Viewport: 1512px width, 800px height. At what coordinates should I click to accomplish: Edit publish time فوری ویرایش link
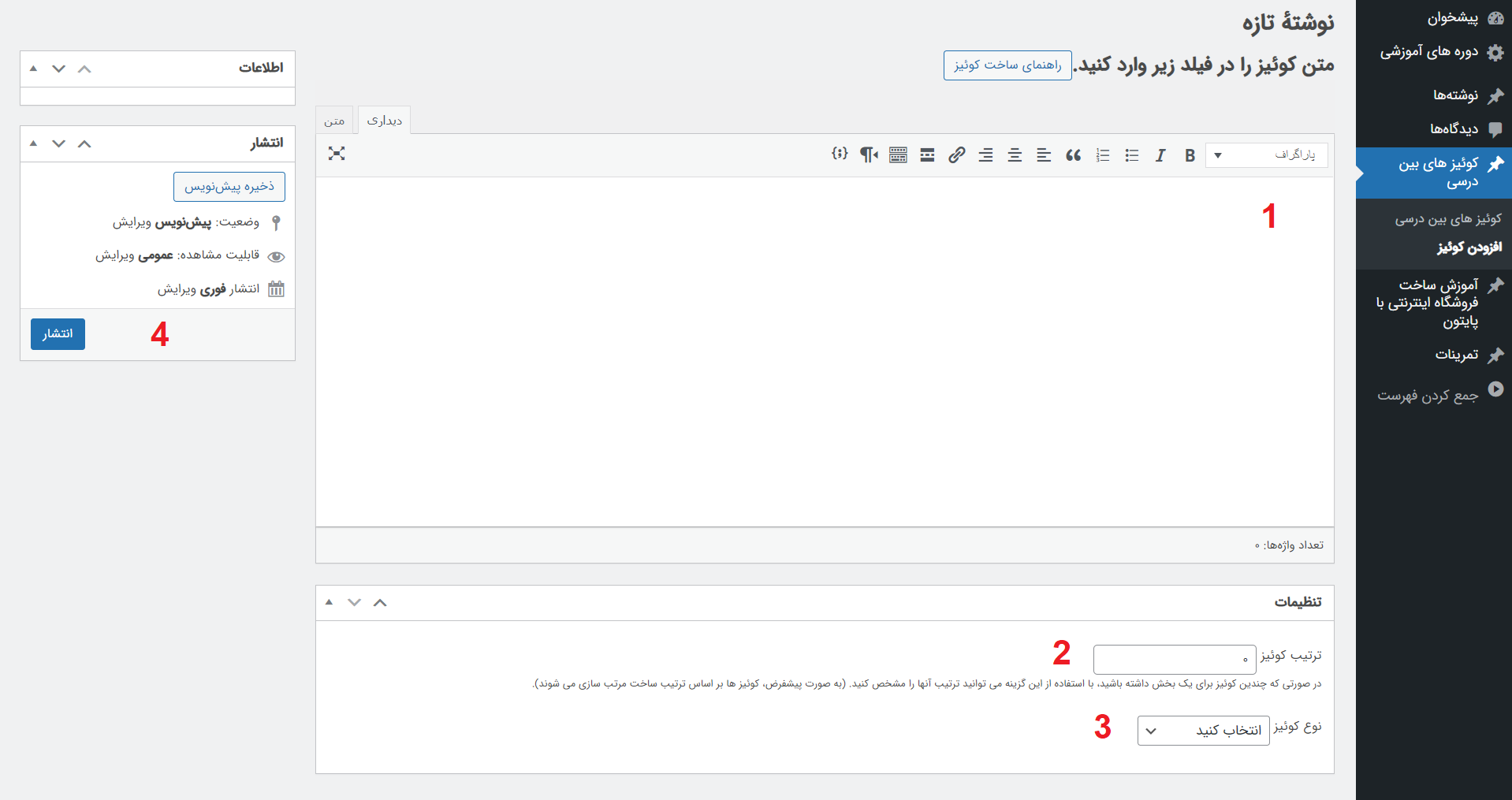tap(177, 289)
